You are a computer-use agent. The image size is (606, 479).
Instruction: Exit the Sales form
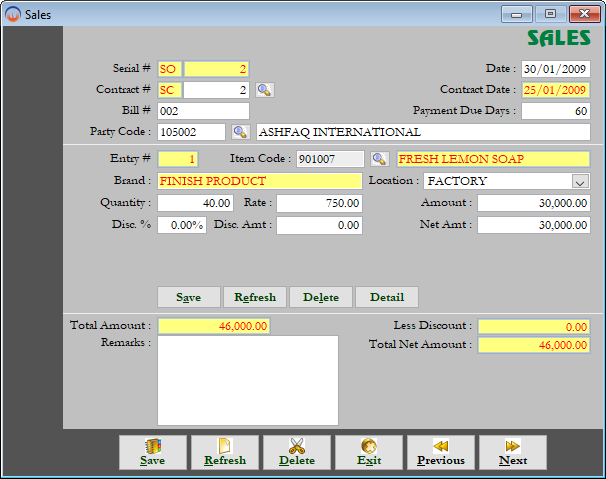tap(369, 452)
